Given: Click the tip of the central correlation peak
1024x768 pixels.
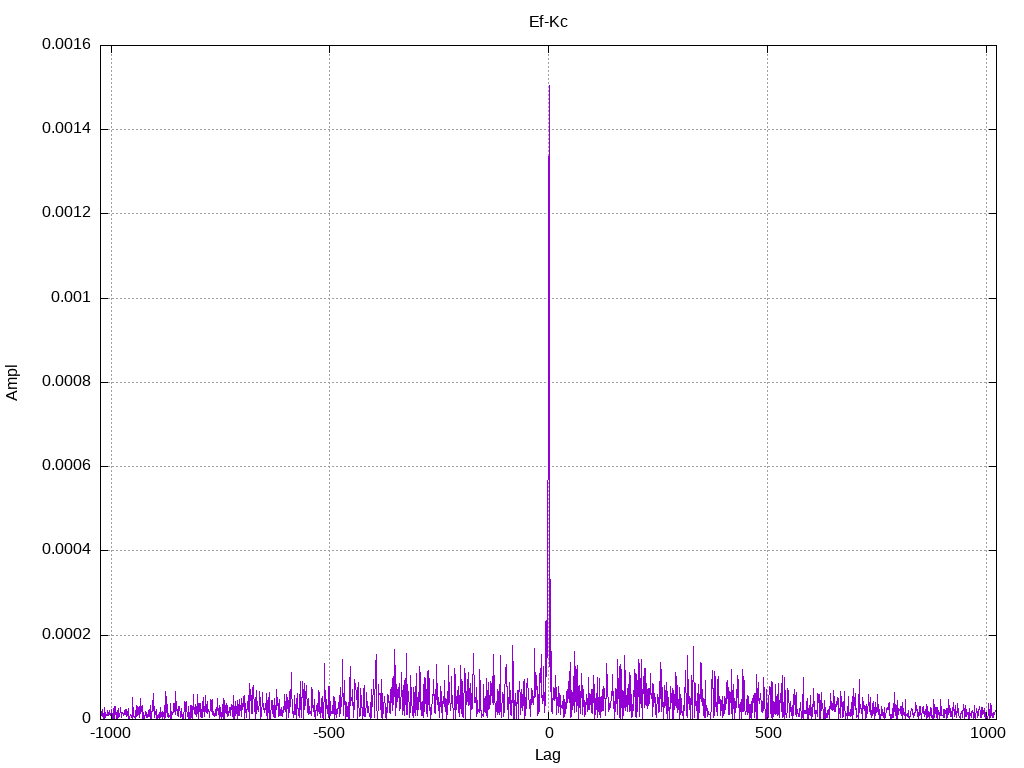Looking at the screenshot, I should (x=549, y=86).
